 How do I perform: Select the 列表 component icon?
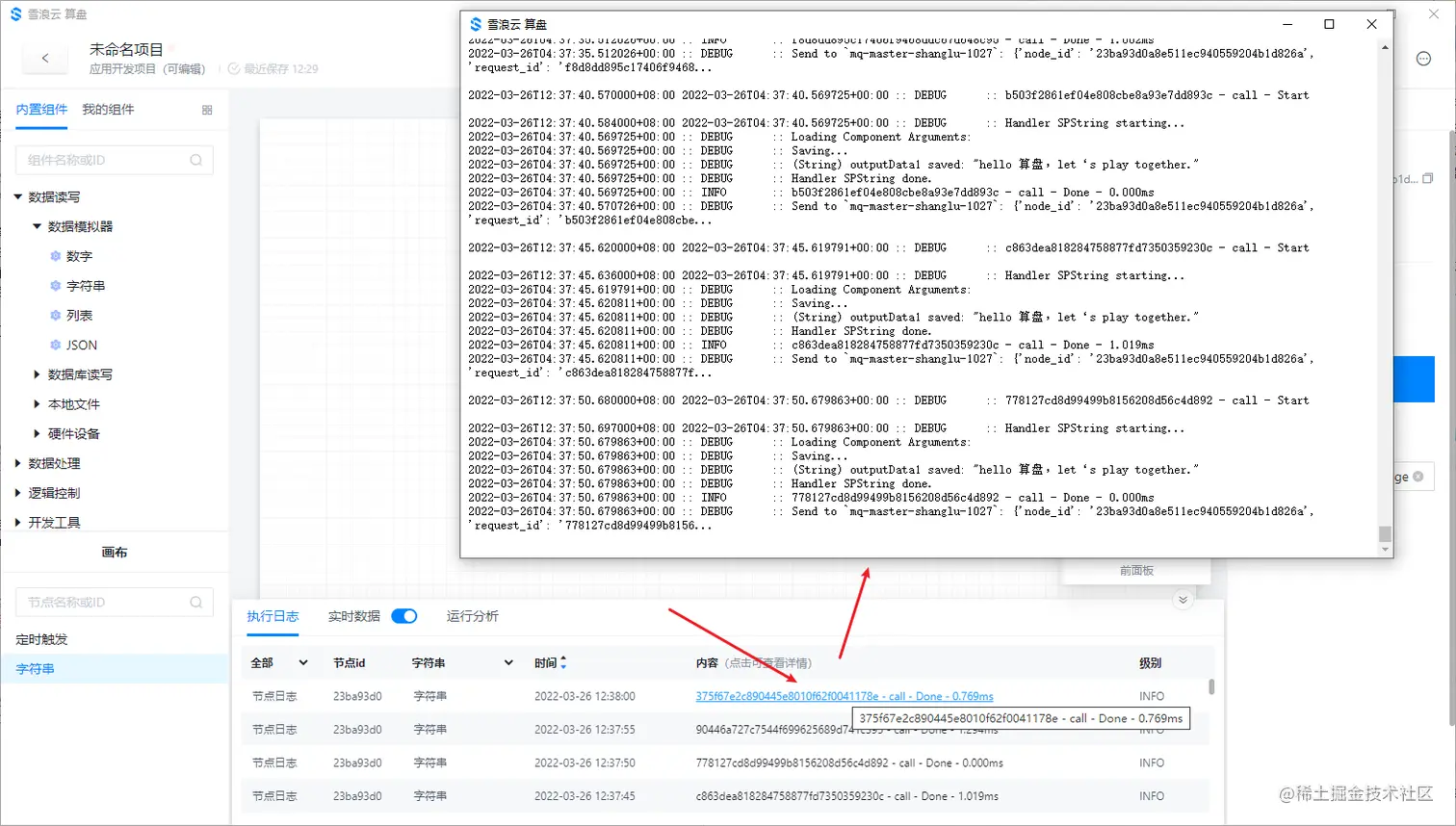pyautogui.click(x=56, y=316)
